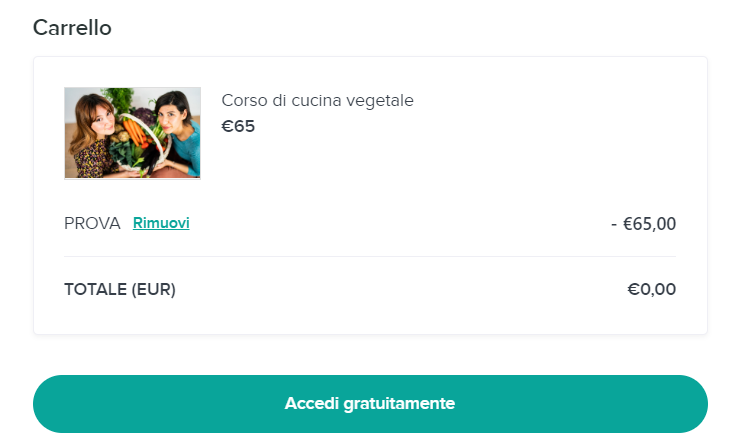The image size is (731, 442).
Task: Select the PROVA coupon code label
Action: [x=92, y=223]
